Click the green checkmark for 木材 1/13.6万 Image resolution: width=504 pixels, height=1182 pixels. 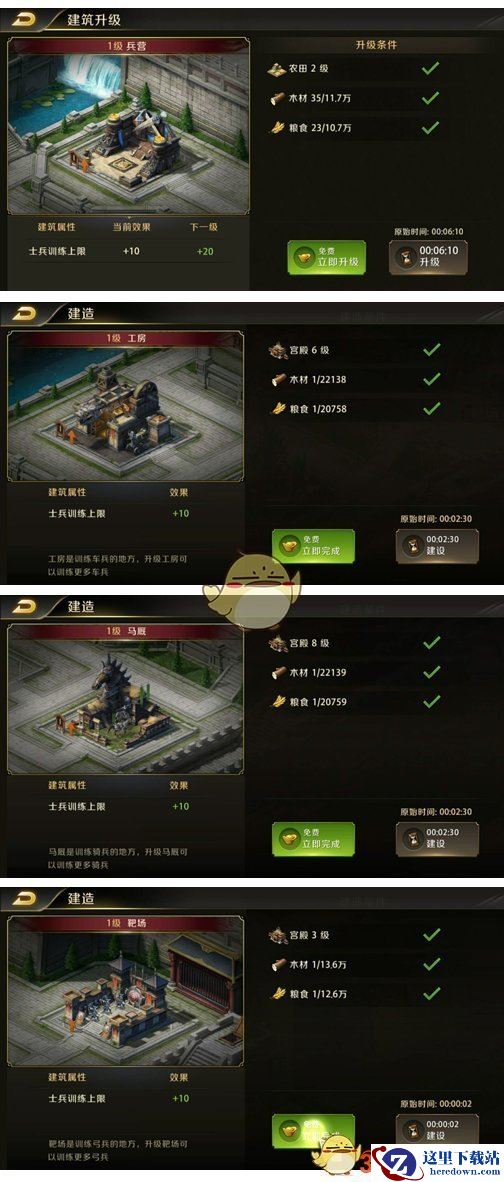(x=432, y=964)
